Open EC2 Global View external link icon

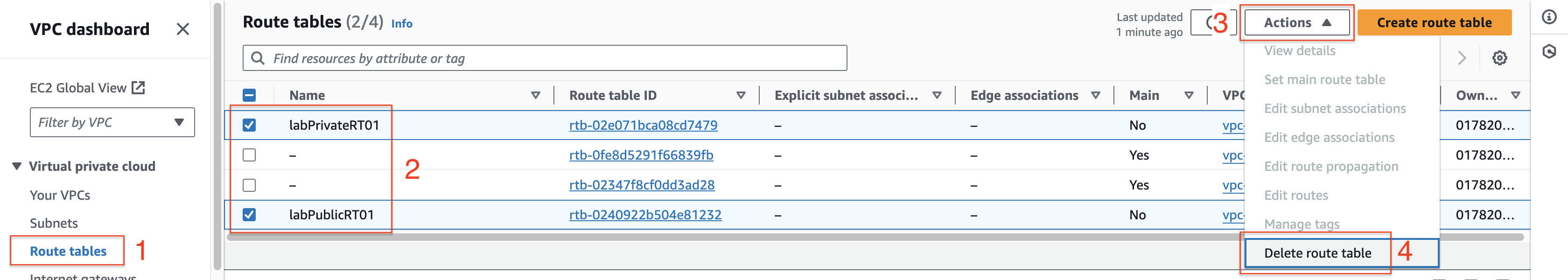(139, 88)
